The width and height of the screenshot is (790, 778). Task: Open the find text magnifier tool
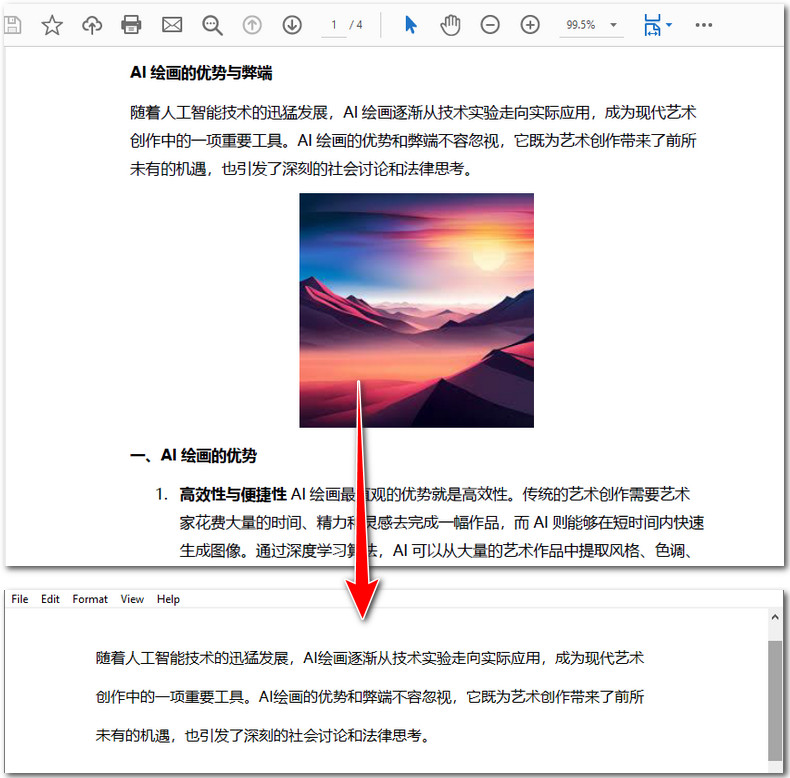click(x=212, y=25)
